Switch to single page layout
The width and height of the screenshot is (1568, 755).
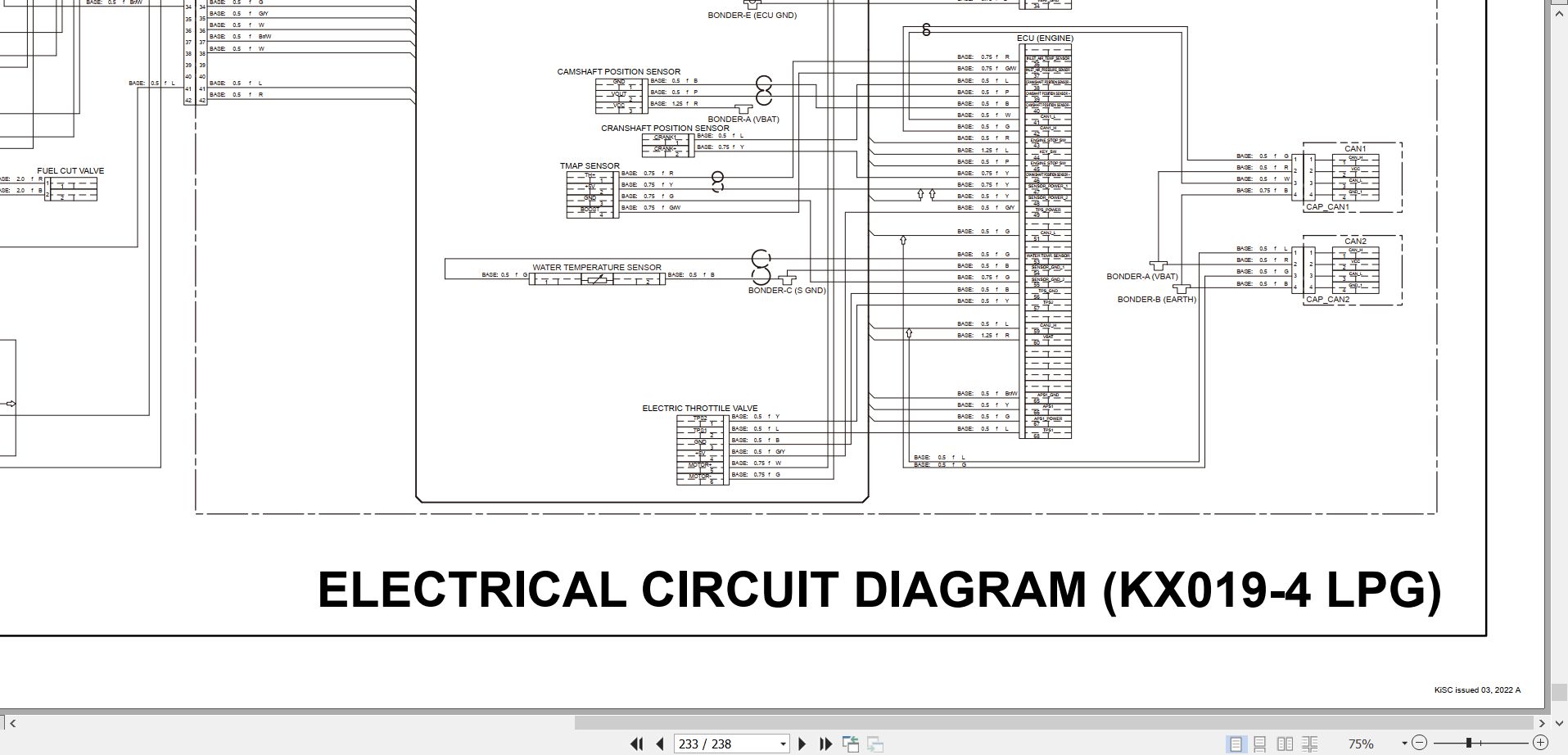pyautogui.click(x=1236, y=744)
